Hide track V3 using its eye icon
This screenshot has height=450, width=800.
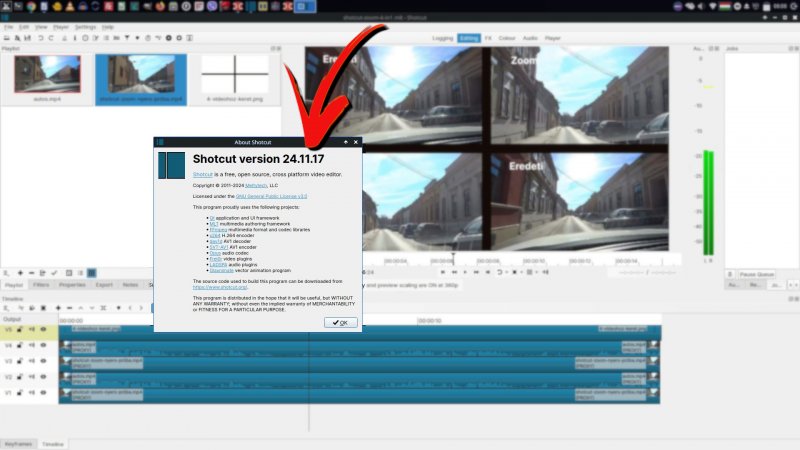[43, 361]
